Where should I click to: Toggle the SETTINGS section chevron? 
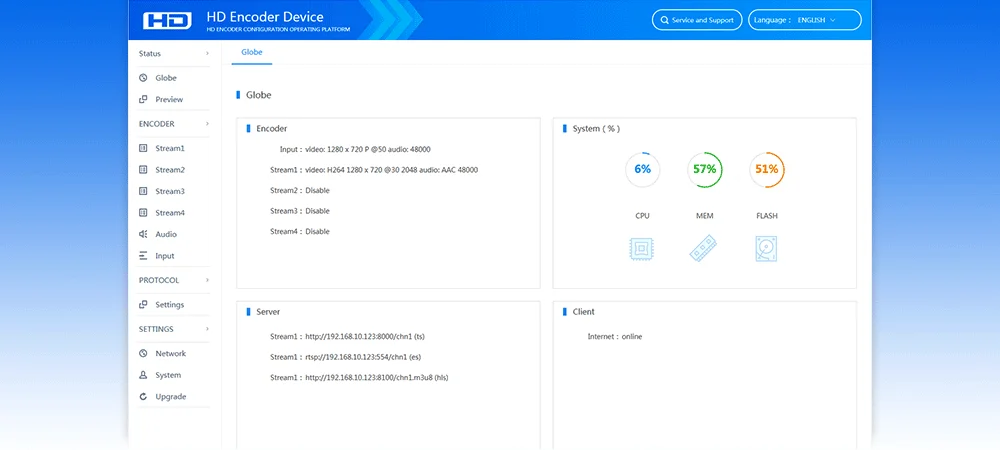pos(207,329)
